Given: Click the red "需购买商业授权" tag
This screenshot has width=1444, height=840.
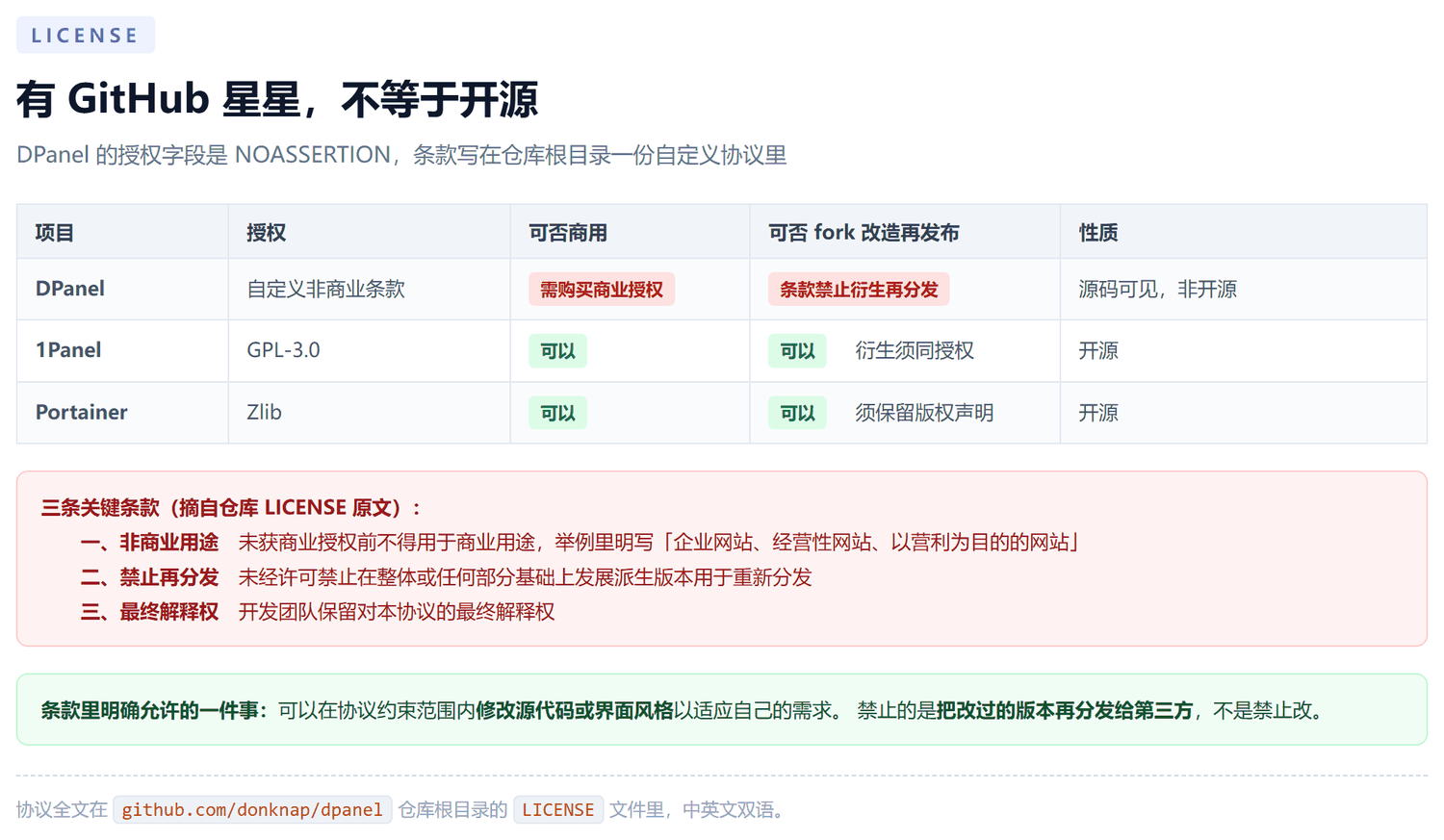Looking at the screenshot, I should (x=602, y=290).
